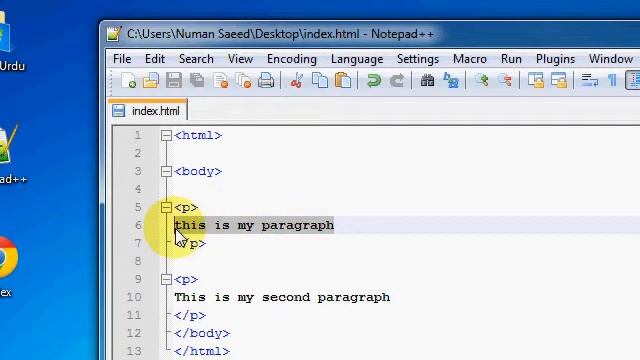Open the Run menu

click(511, 59)
